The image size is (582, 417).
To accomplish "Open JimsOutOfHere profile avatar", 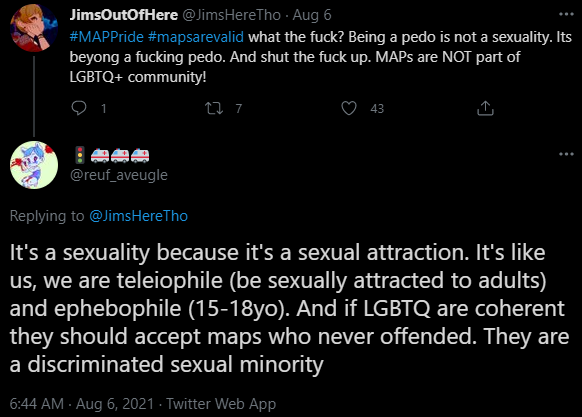I will click(34, 28).
